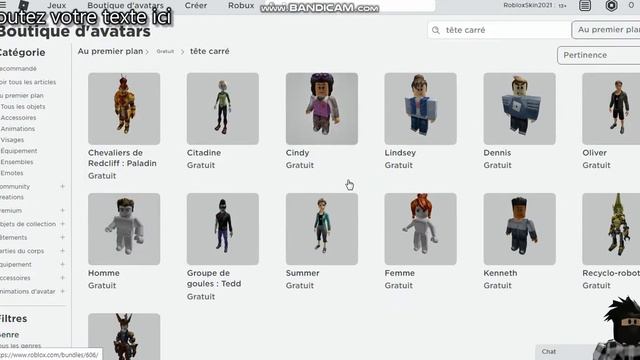Open the Chevaliers de Redcliff Paladin thumbnail
Image resolution: width=640 pixels, height=360 pixels.
tap(124, 109)
